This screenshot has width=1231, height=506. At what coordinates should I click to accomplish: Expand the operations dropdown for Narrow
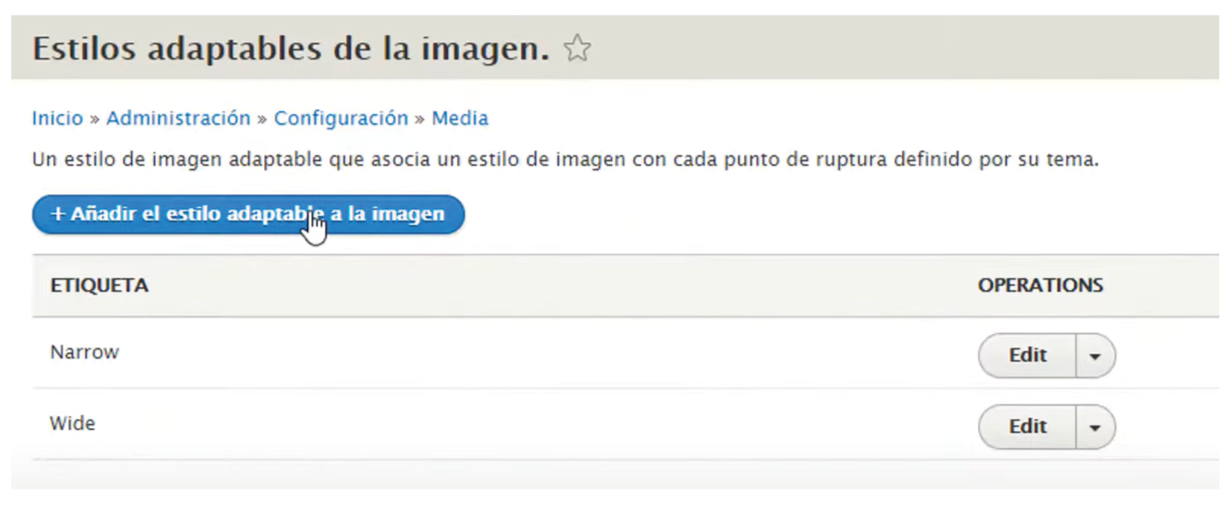click(1096, 355)
